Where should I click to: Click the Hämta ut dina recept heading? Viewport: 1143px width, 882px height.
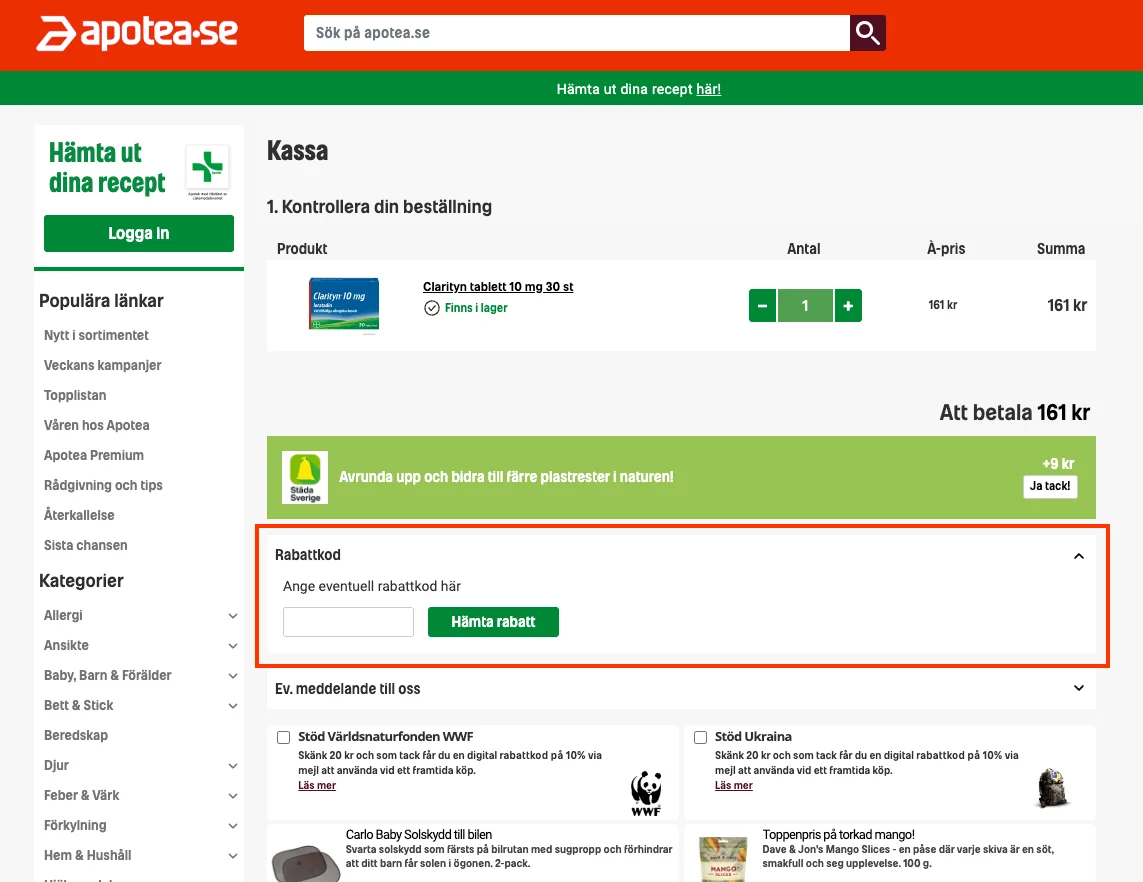coord(107,168)
